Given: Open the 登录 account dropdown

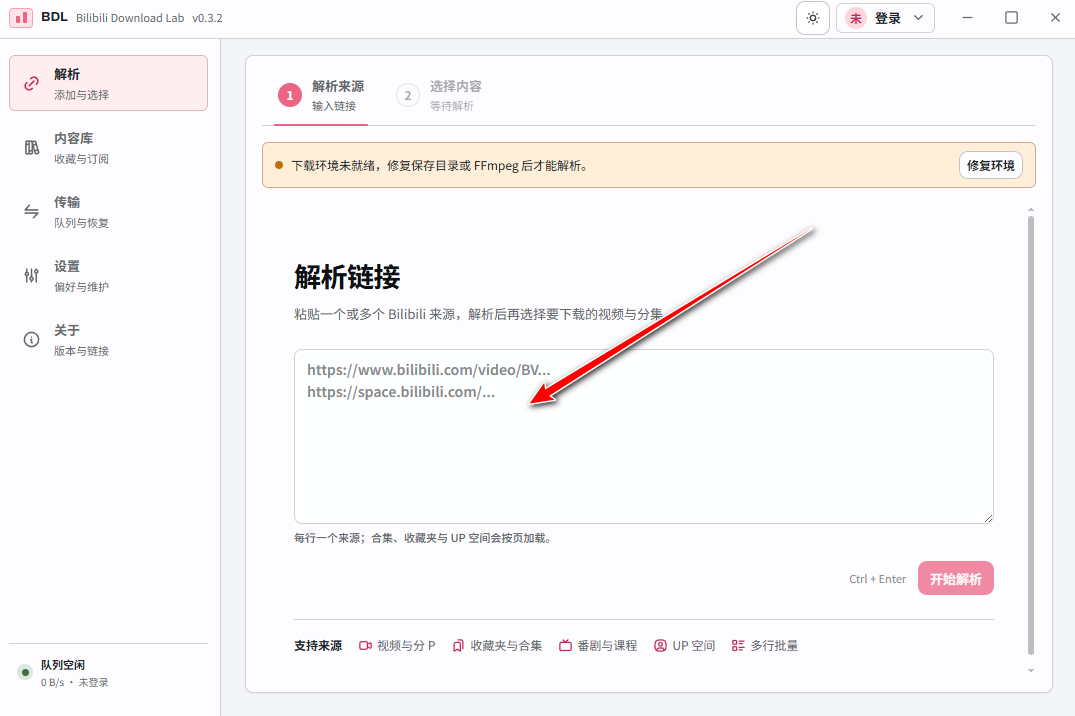Looking at the screenshot, I should 885,18.
